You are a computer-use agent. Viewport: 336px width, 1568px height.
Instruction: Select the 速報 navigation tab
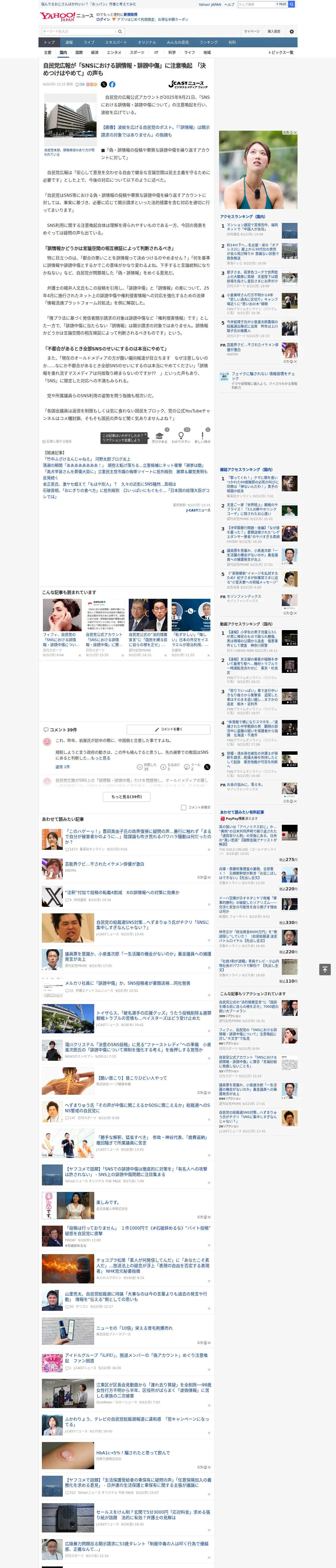click(x=69, y=43)
